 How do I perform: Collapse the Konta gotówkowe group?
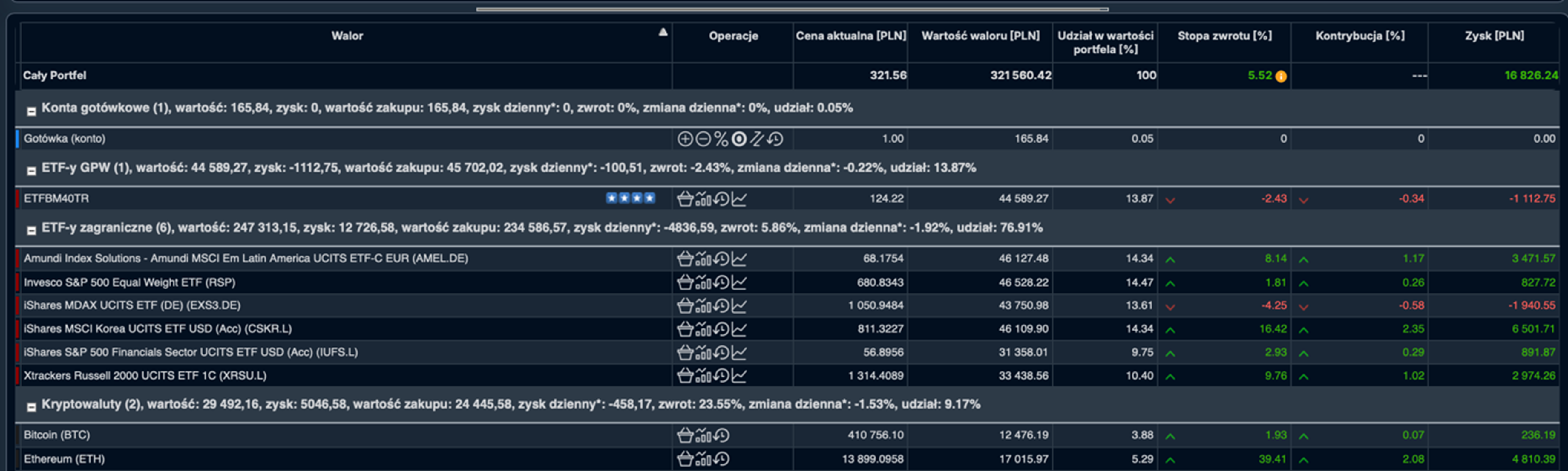click(31, 111)
